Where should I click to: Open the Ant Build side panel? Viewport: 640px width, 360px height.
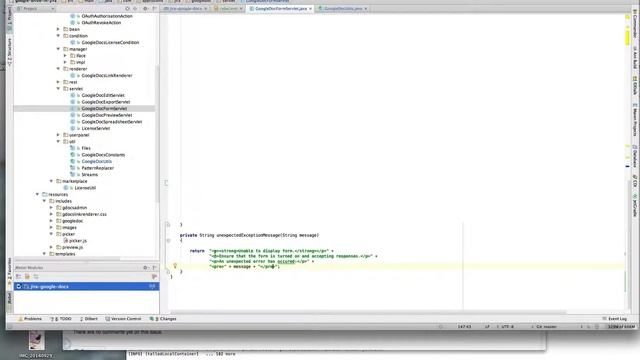(635, 58)
